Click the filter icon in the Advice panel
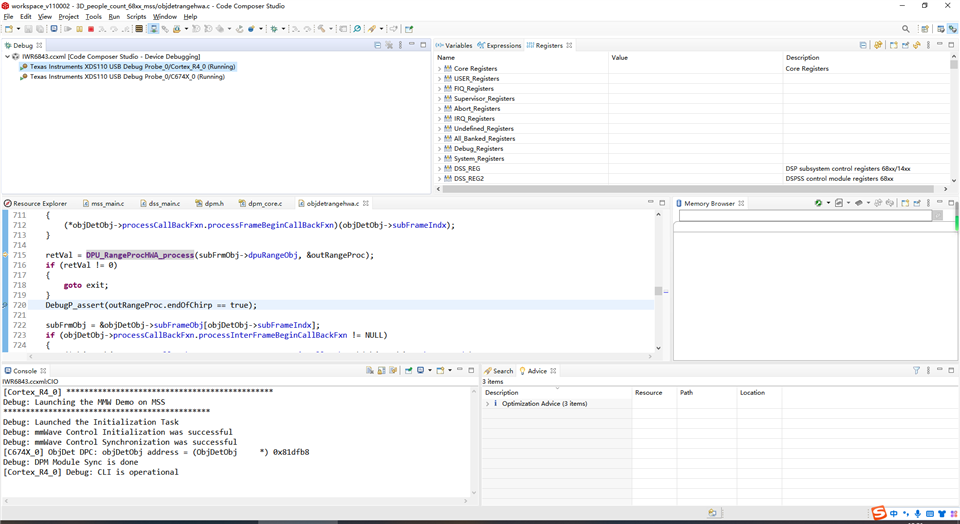The image size is (960, 524). (916, 371)
